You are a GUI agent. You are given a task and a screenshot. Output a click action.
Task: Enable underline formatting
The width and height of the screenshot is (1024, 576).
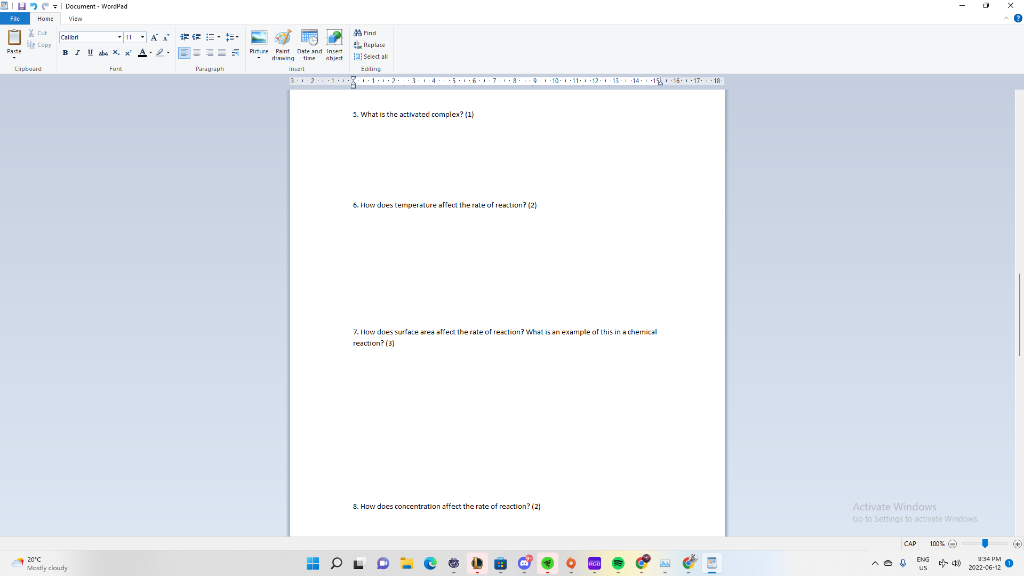[x=89, y=52]
